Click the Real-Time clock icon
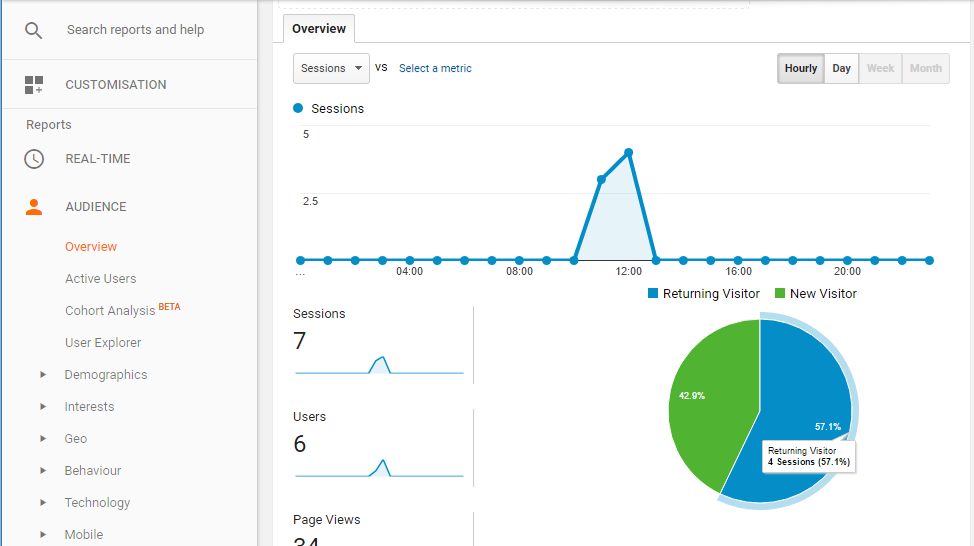Image resolution: width=974 pixels, height=546 pixels. [34, 159]
